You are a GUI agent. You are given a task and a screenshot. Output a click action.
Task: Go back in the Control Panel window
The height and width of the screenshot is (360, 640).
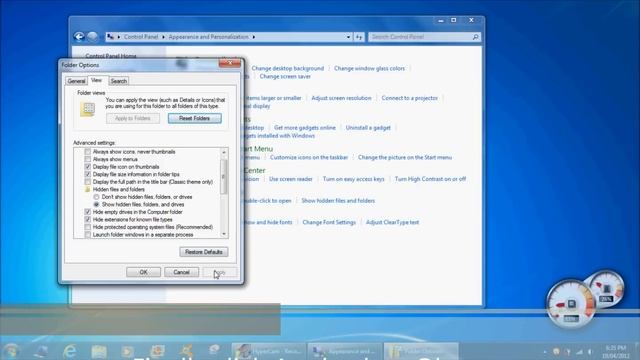[x=79, y=37]
